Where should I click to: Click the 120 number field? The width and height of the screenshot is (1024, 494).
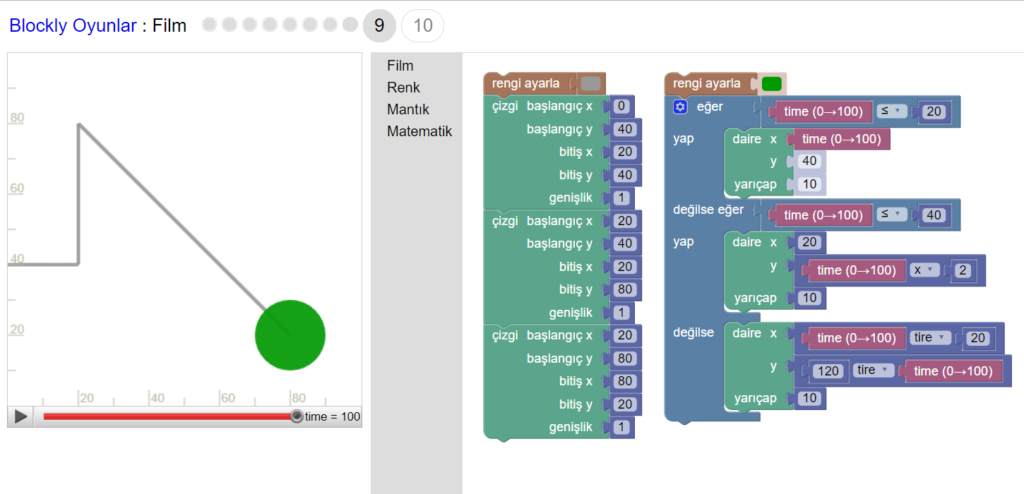(x=828, y=371)
